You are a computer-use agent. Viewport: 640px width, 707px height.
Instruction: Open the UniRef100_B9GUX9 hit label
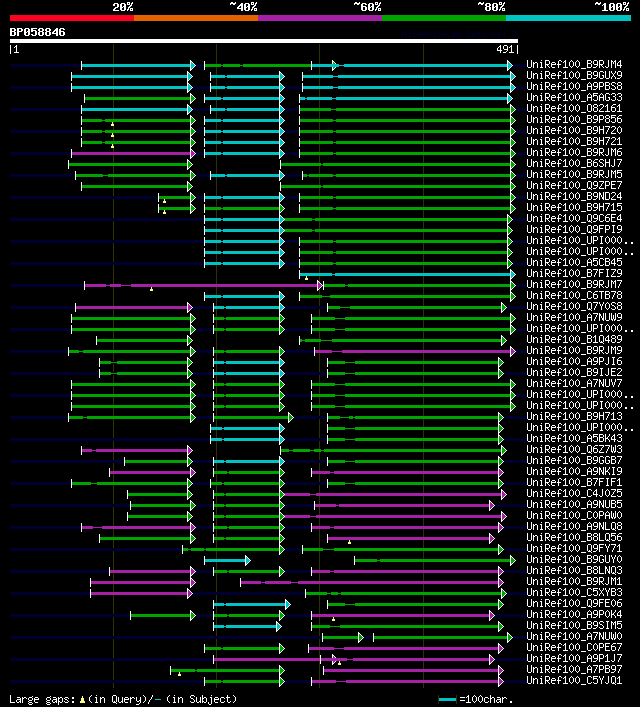574,75
